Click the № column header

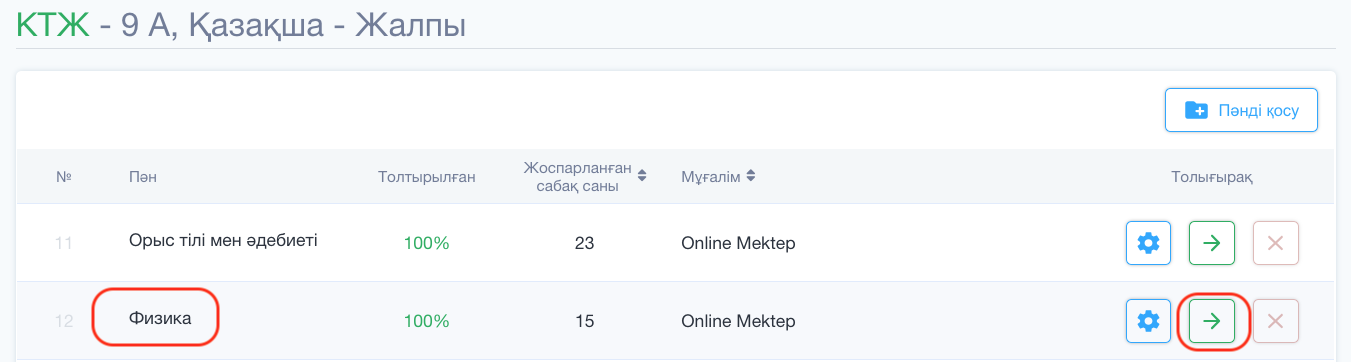click(64, 177)
